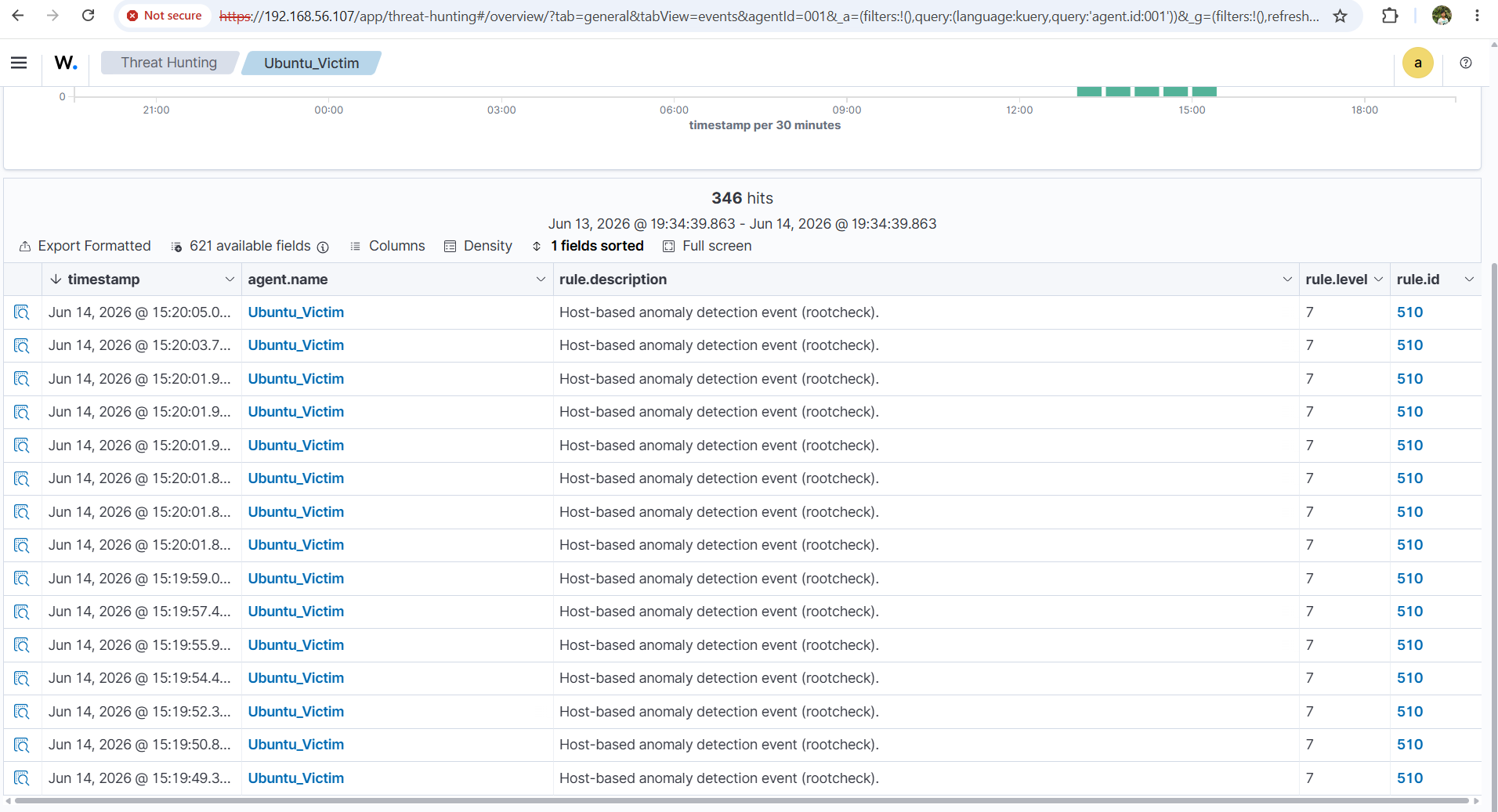Image resolution: width=1498 pixels, height=812 pixels.
Task: Click the Not secure site warning
Action: click(x=165, y=16)
